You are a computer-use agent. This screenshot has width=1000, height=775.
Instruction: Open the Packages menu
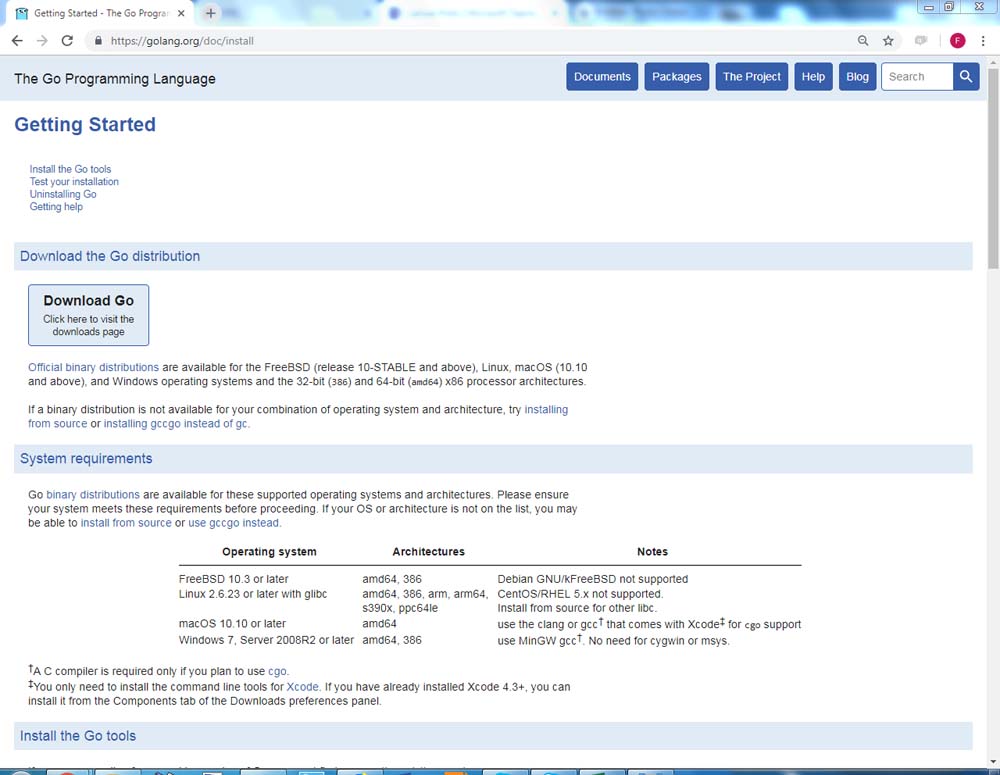point(677,77)
